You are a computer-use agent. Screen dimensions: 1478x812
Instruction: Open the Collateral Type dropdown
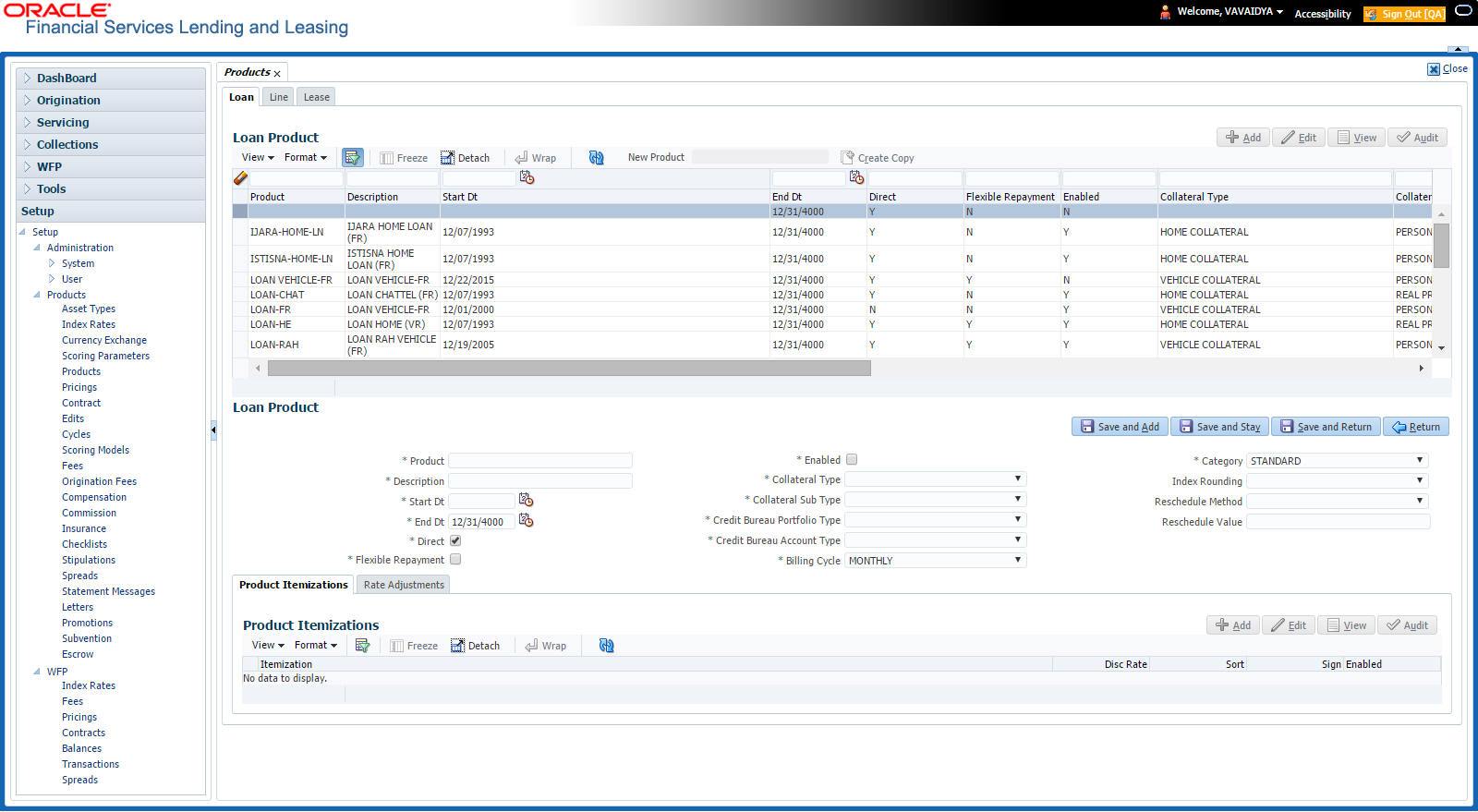coord(935,479)
